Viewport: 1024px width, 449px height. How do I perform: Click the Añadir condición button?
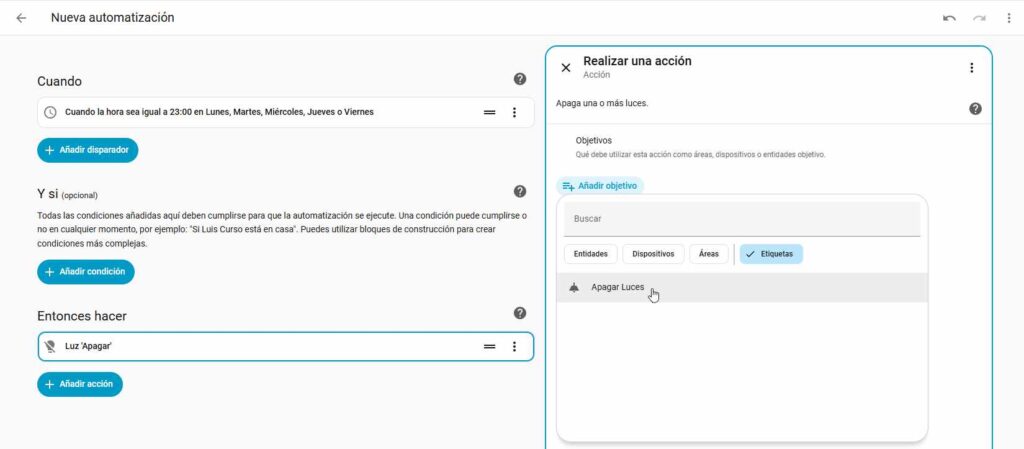coord(86,272)
